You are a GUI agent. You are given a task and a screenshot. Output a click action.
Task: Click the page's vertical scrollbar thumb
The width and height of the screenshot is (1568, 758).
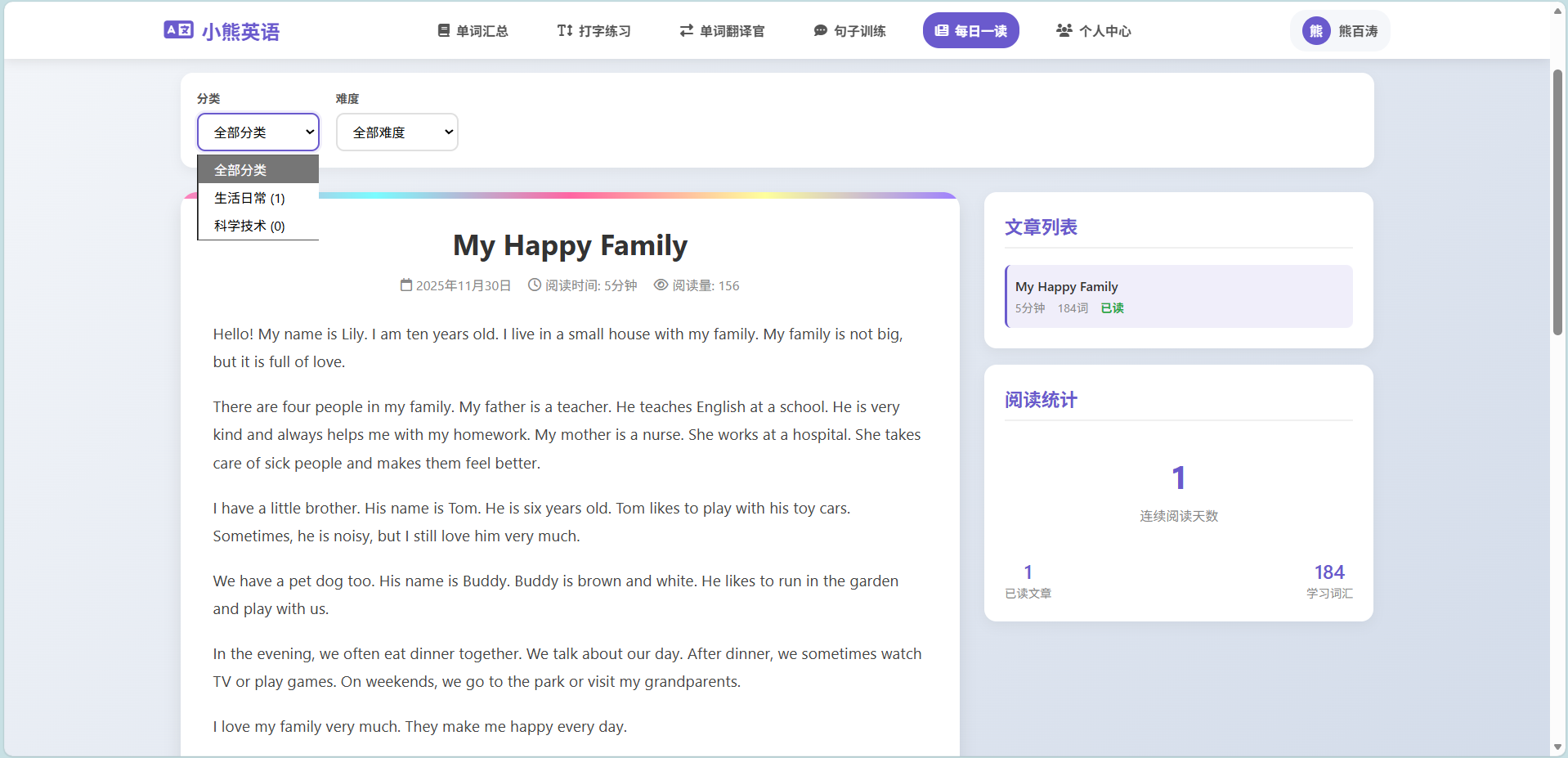click(1557, 202)
